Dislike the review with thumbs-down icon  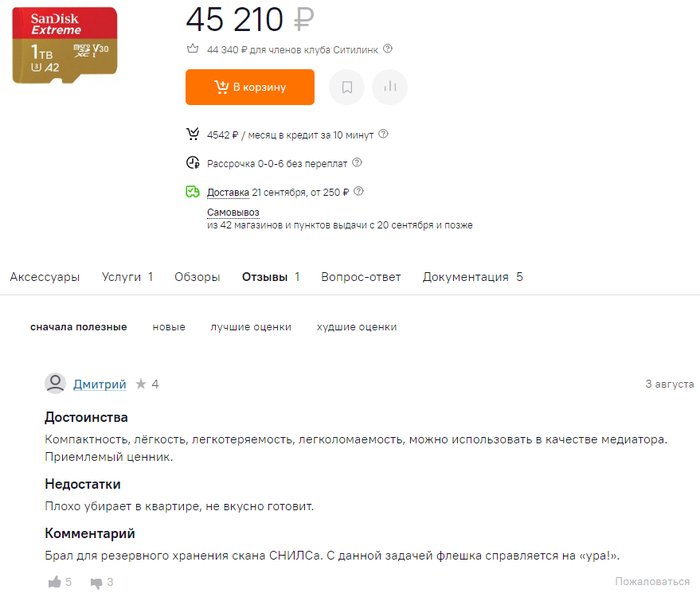(x=96, y=582)
